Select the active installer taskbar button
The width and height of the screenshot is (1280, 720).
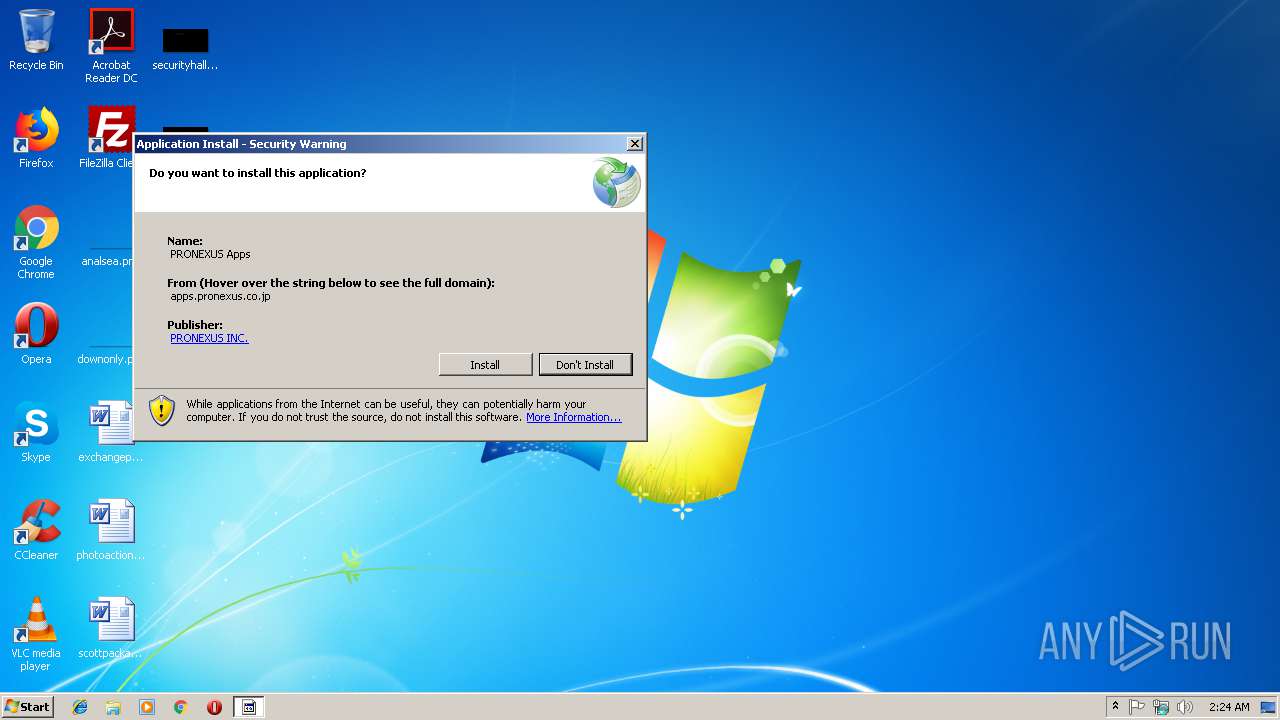(x=249, y=707)
